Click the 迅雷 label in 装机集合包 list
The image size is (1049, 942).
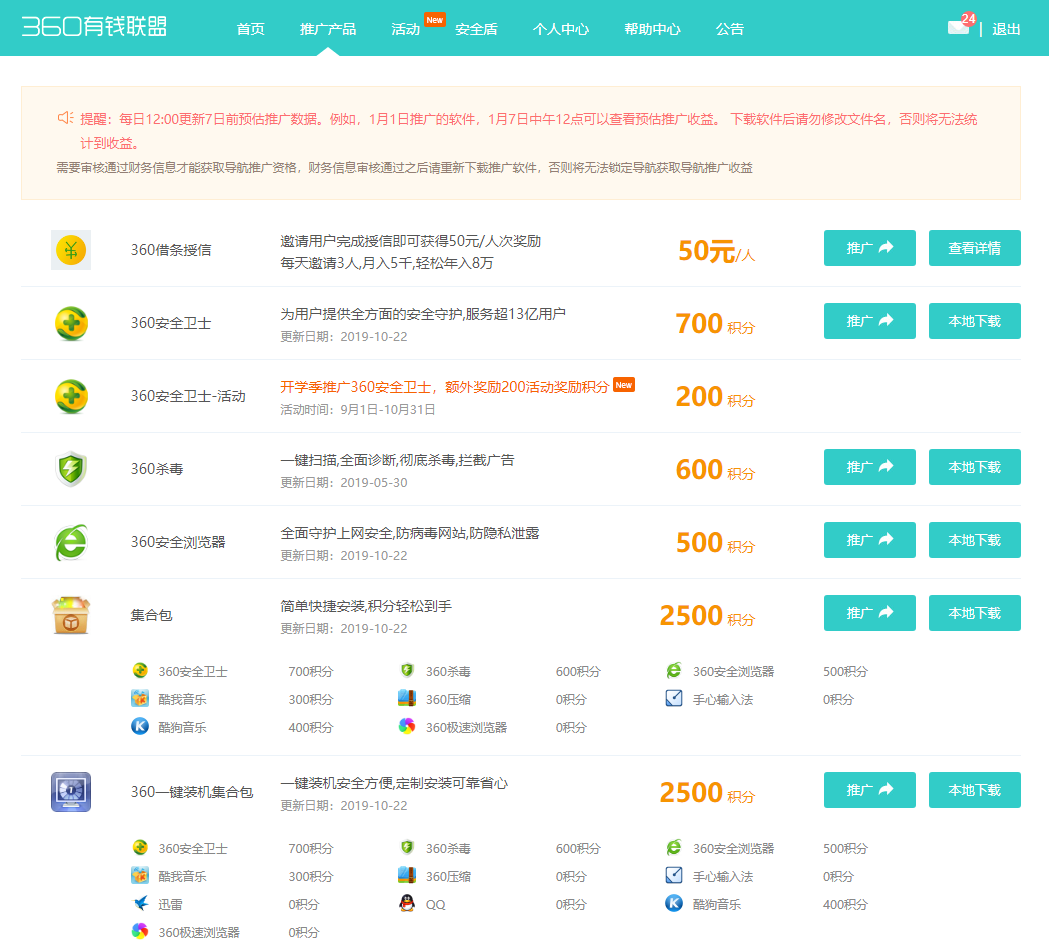[x=171, y=905]
